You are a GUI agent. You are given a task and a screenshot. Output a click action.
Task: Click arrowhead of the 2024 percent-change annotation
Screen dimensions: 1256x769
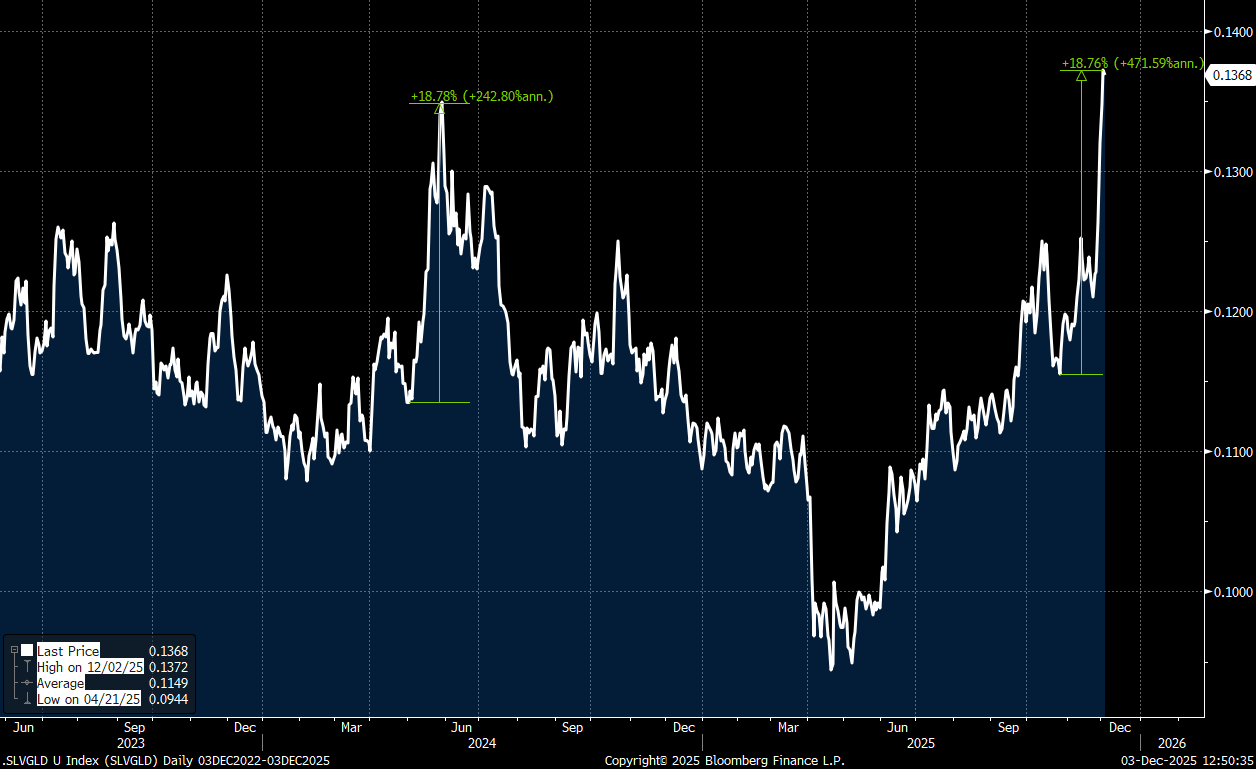point(440,107)
